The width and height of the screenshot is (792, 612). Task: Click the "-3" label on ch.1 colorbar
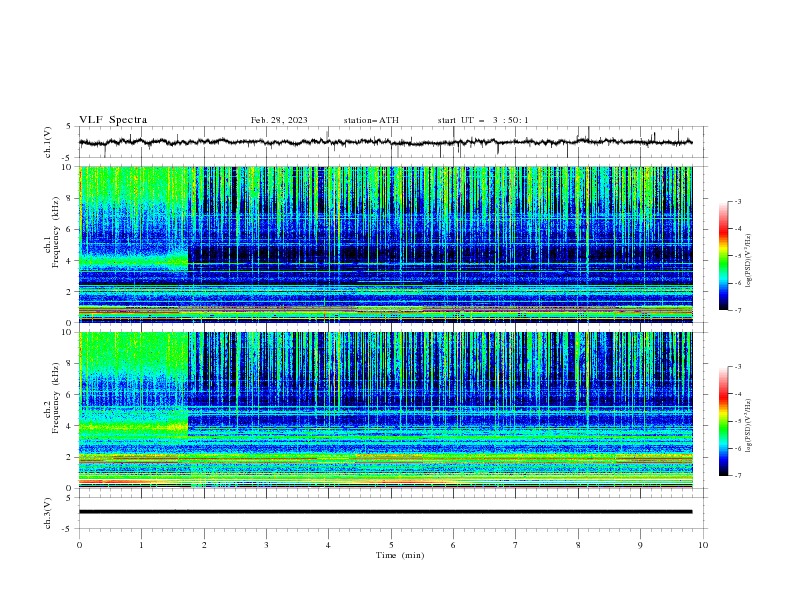pos(738,201)
